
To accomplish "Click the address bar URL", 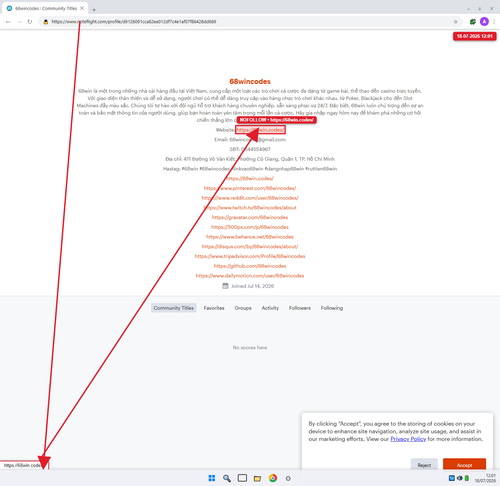I will tap(134, 22).
